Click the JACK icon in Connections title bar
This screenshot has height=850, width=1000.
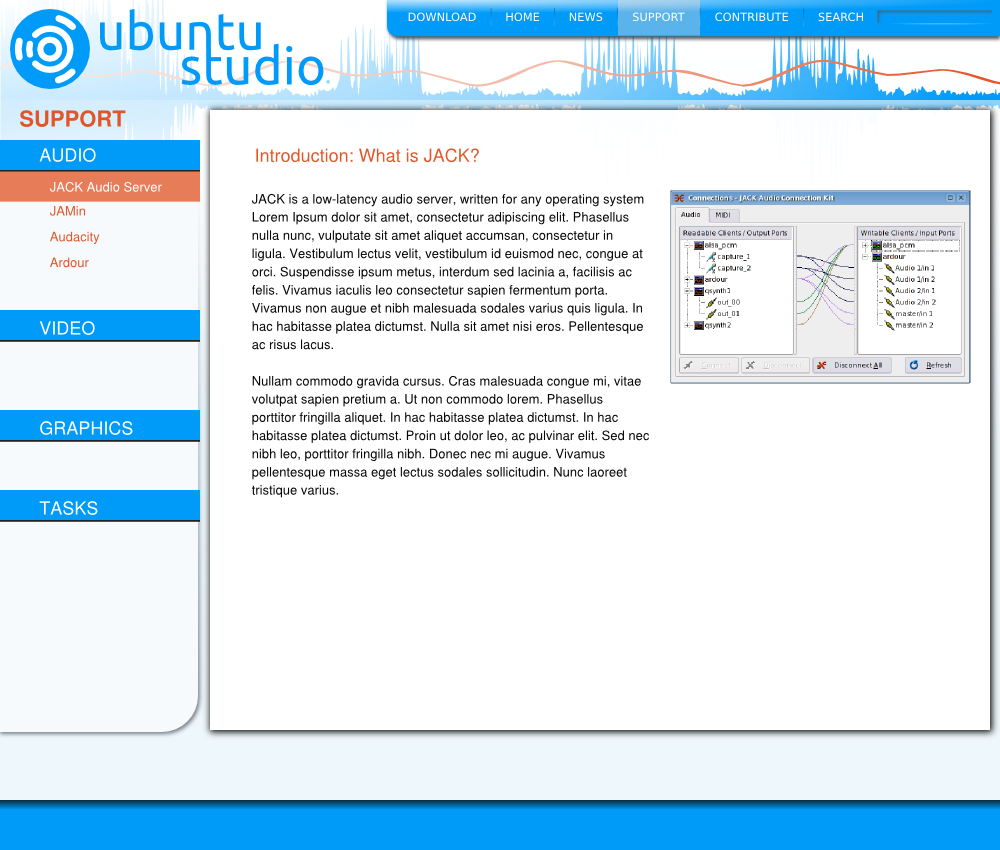(679, 198)
